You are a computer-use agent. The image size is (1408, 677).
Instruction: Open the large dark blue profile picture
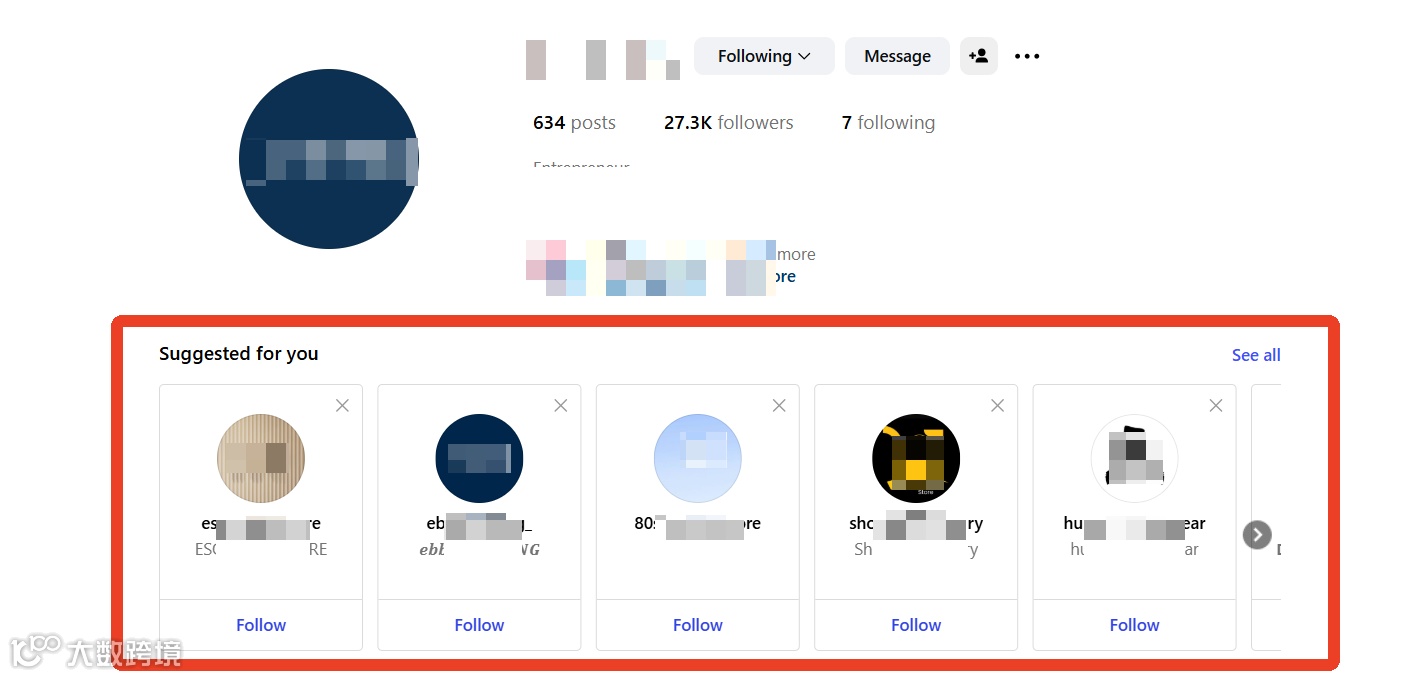pyautogui.click(x=329, y=159)
